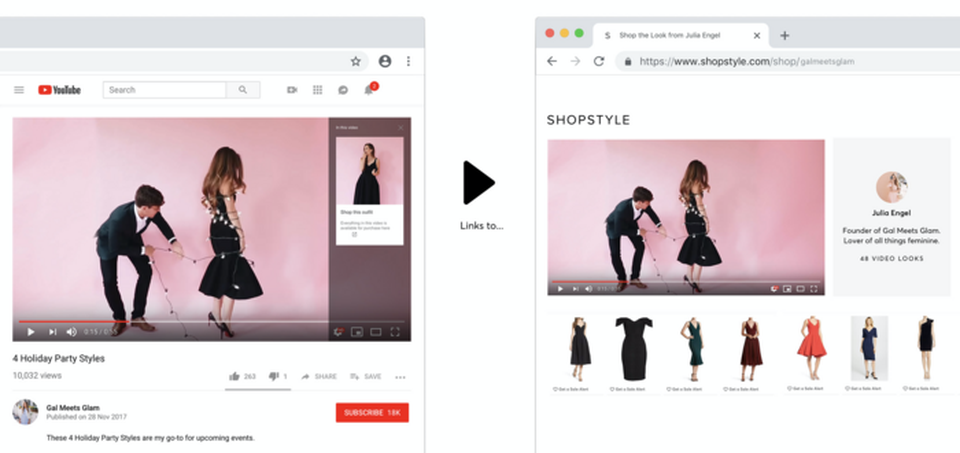
Task: Open the browser profile avatar icon
Action: [x=384, y=61]
